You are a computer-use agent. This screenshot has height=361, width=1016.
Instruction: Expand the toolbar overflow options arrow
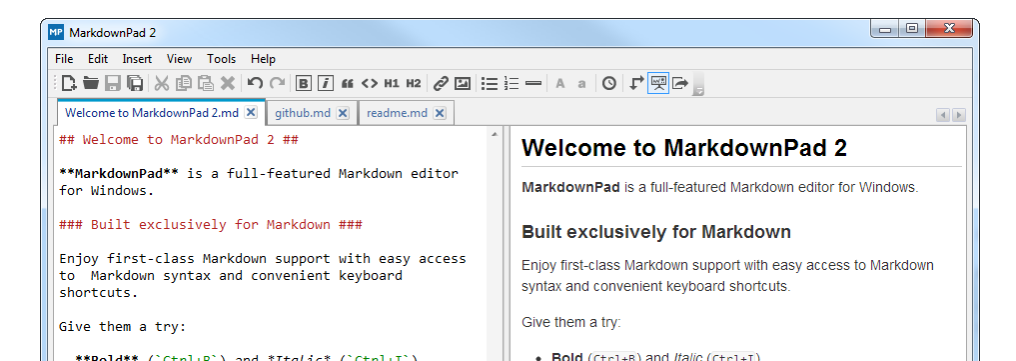698,85
